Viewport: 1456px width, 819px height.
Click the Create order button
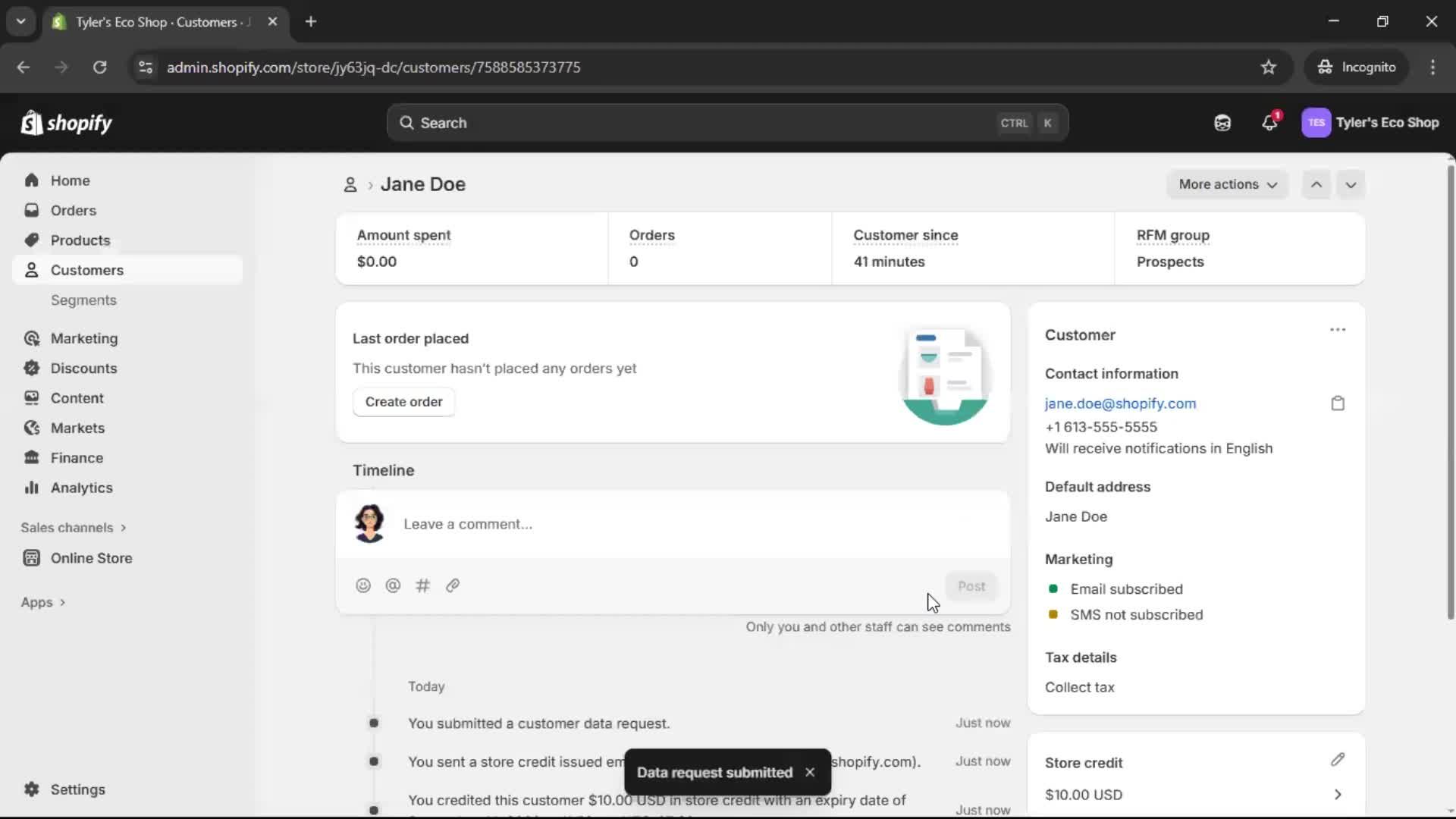(x=403, y=402)
